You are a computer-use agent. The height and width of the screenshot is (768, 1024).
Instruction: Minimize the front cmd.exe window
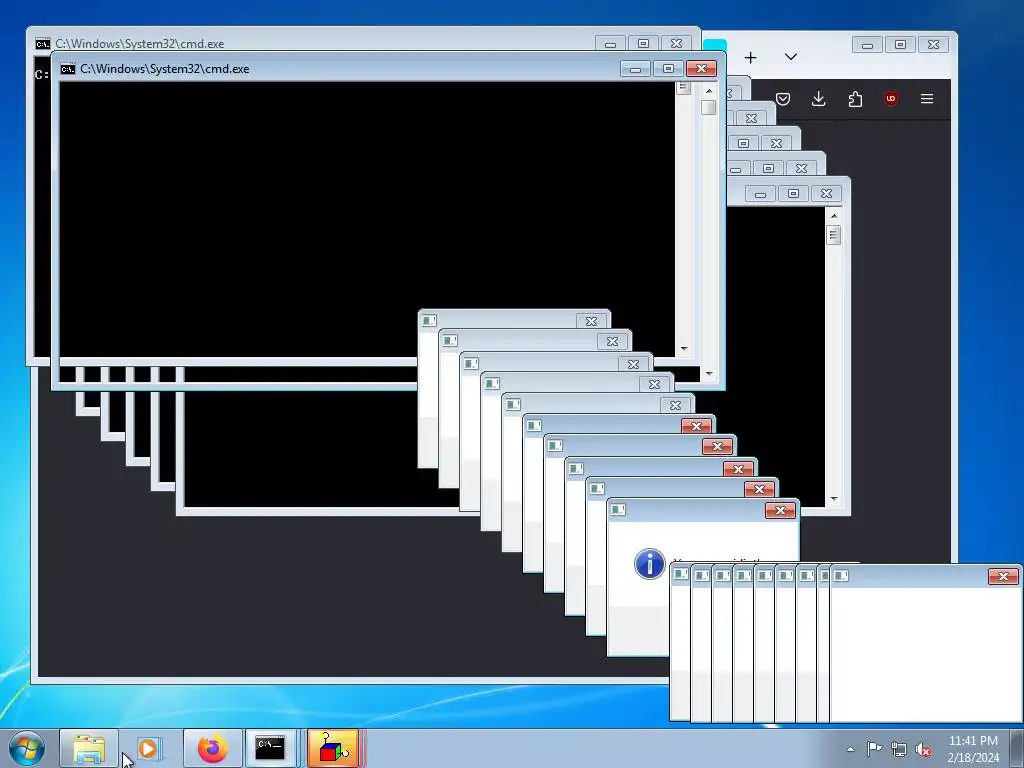pos(635,69)
